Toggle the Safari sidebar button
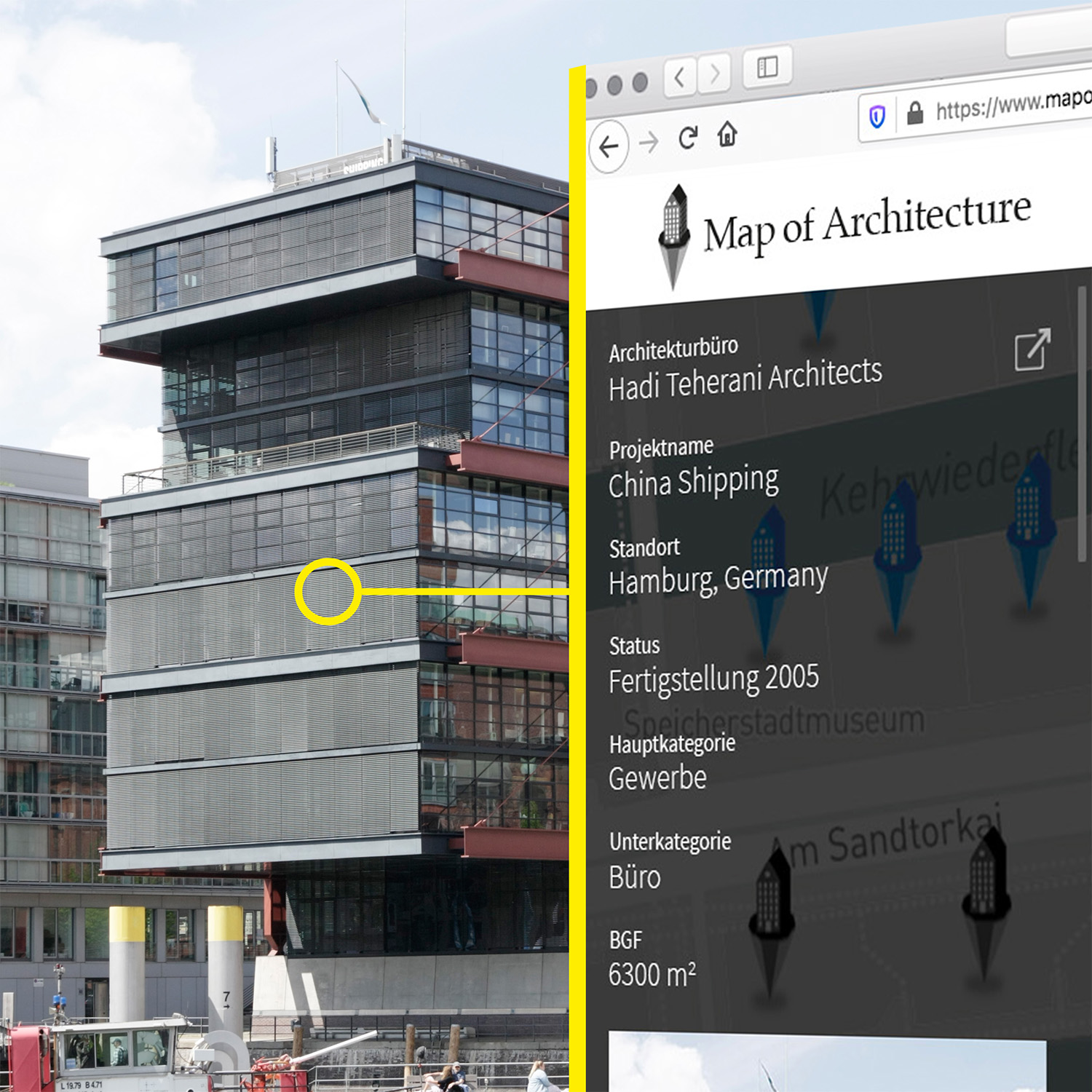This screenshot has width=1092, height=1092. click(767, 68)
